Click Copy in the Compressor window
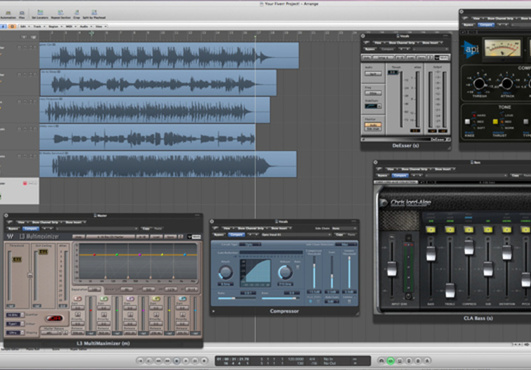The image size is (531, 370). [x=339, y=234]
